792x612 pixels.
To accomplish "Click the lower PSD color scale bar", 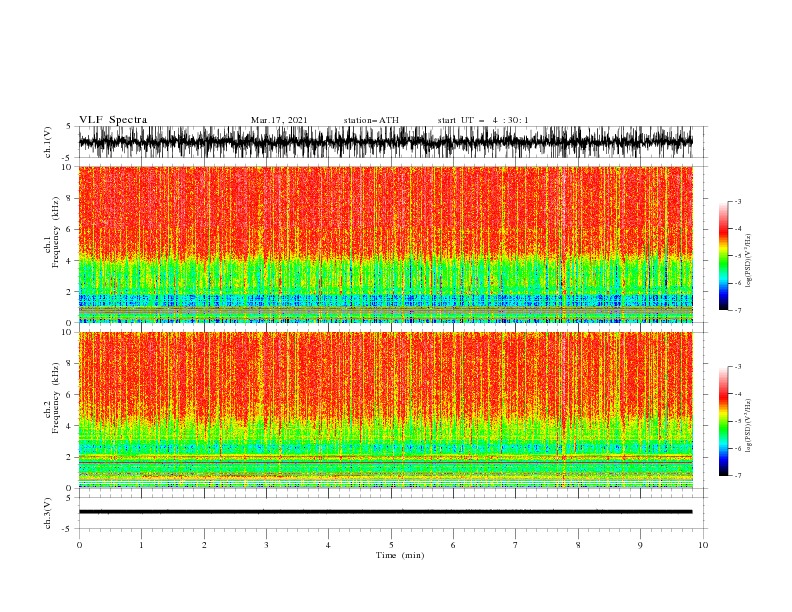I will (723, 421).
